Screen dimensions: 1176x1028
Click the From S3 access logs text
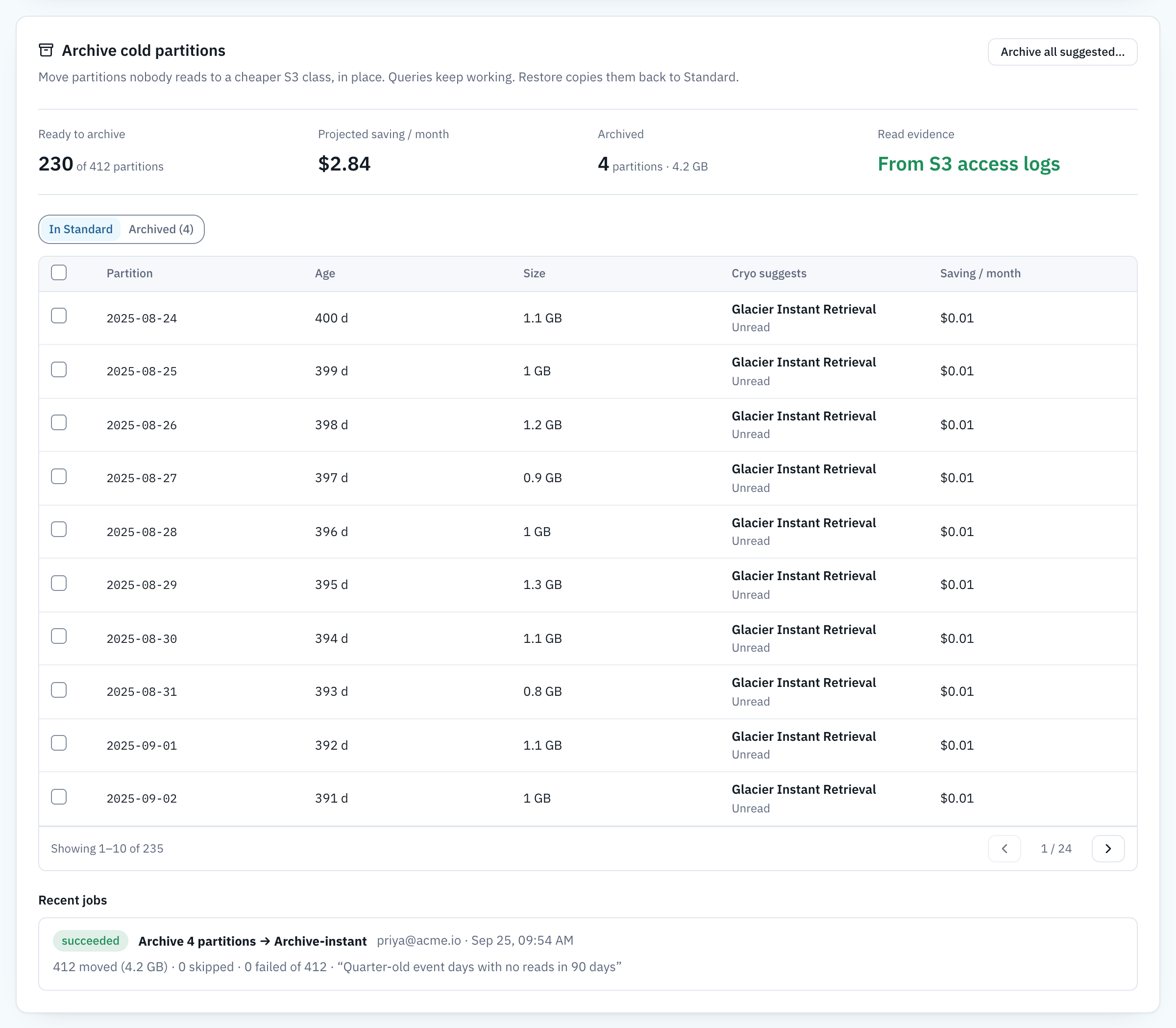coord(968,164)
